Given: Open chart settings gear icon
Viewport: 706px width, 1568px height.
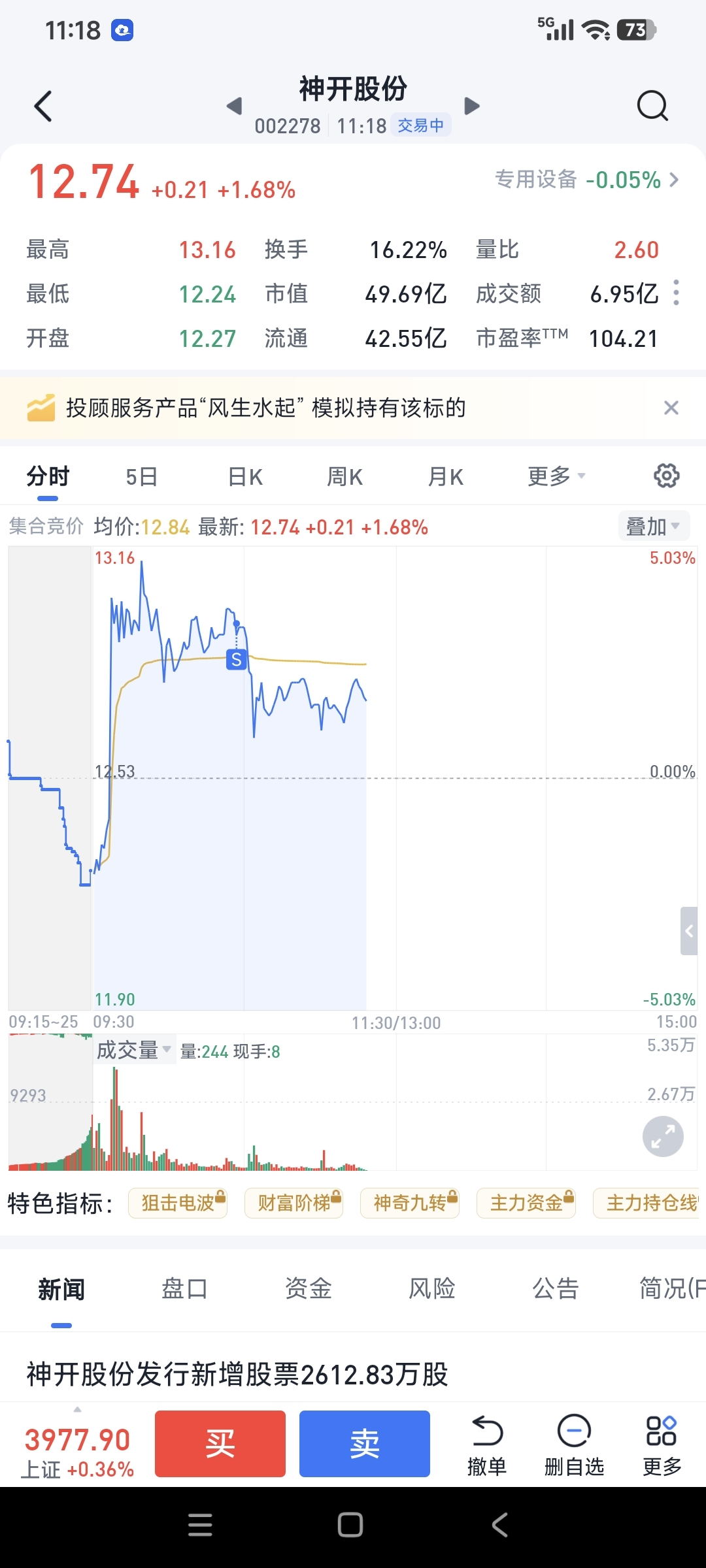Looking at the screenshot, I should 666,476.
